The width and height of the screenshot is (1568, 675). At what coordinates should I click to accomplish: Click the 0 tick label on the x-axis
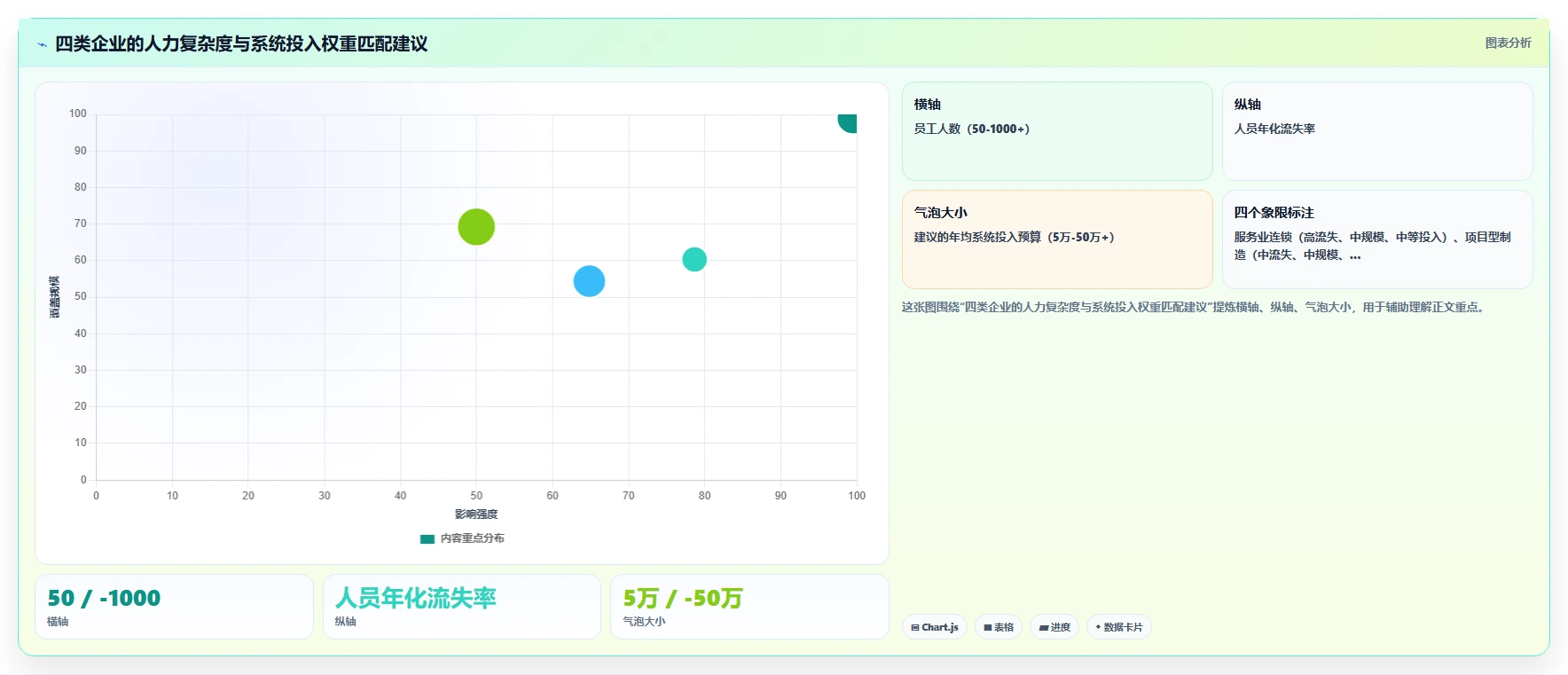point(97,496)
